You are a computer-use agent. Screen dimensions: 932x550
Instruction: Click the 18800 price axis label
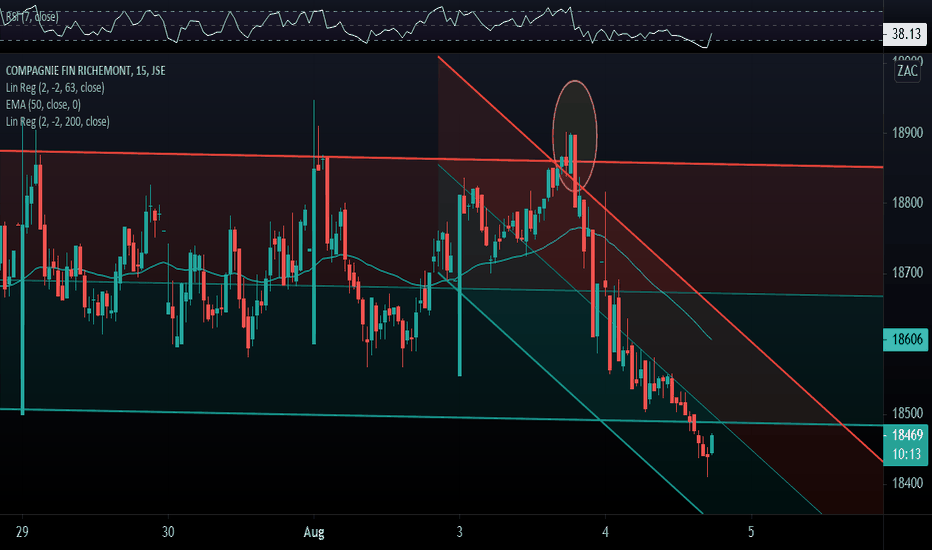pyautogui.click(x=907, y=203)
